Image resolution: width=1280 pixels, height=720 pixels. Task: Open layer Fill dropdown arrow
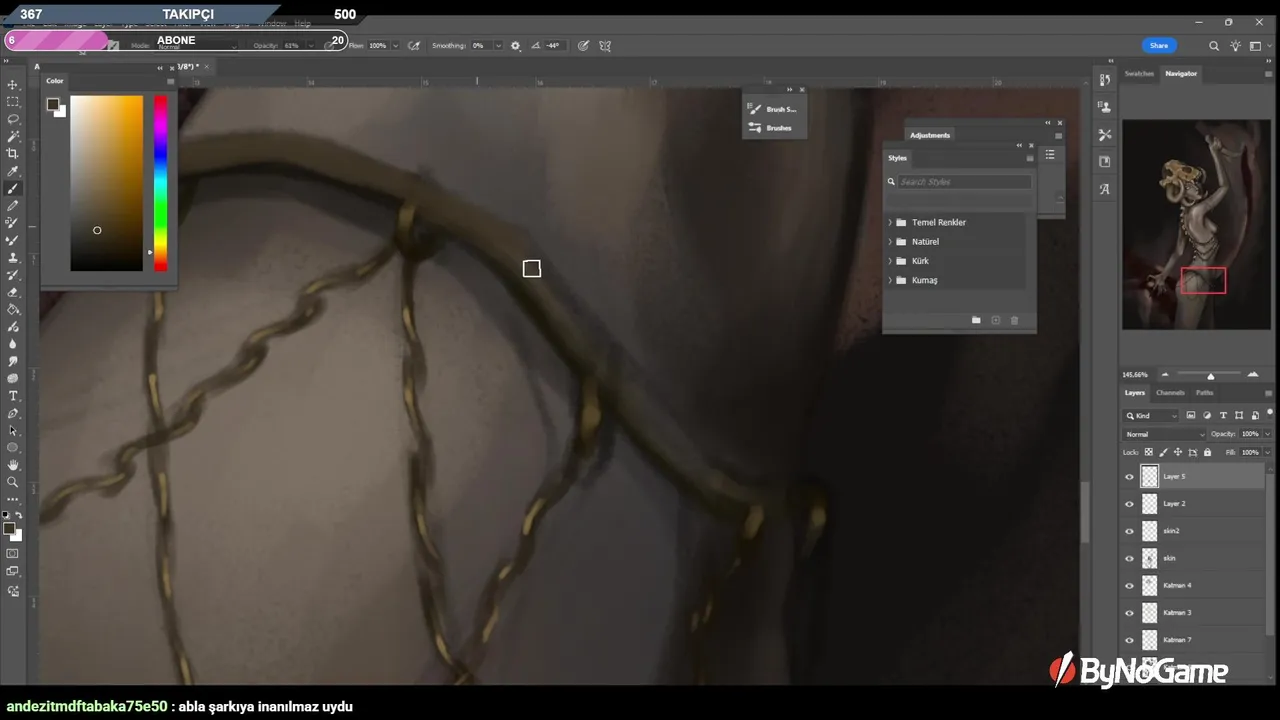click(1267, 452)
